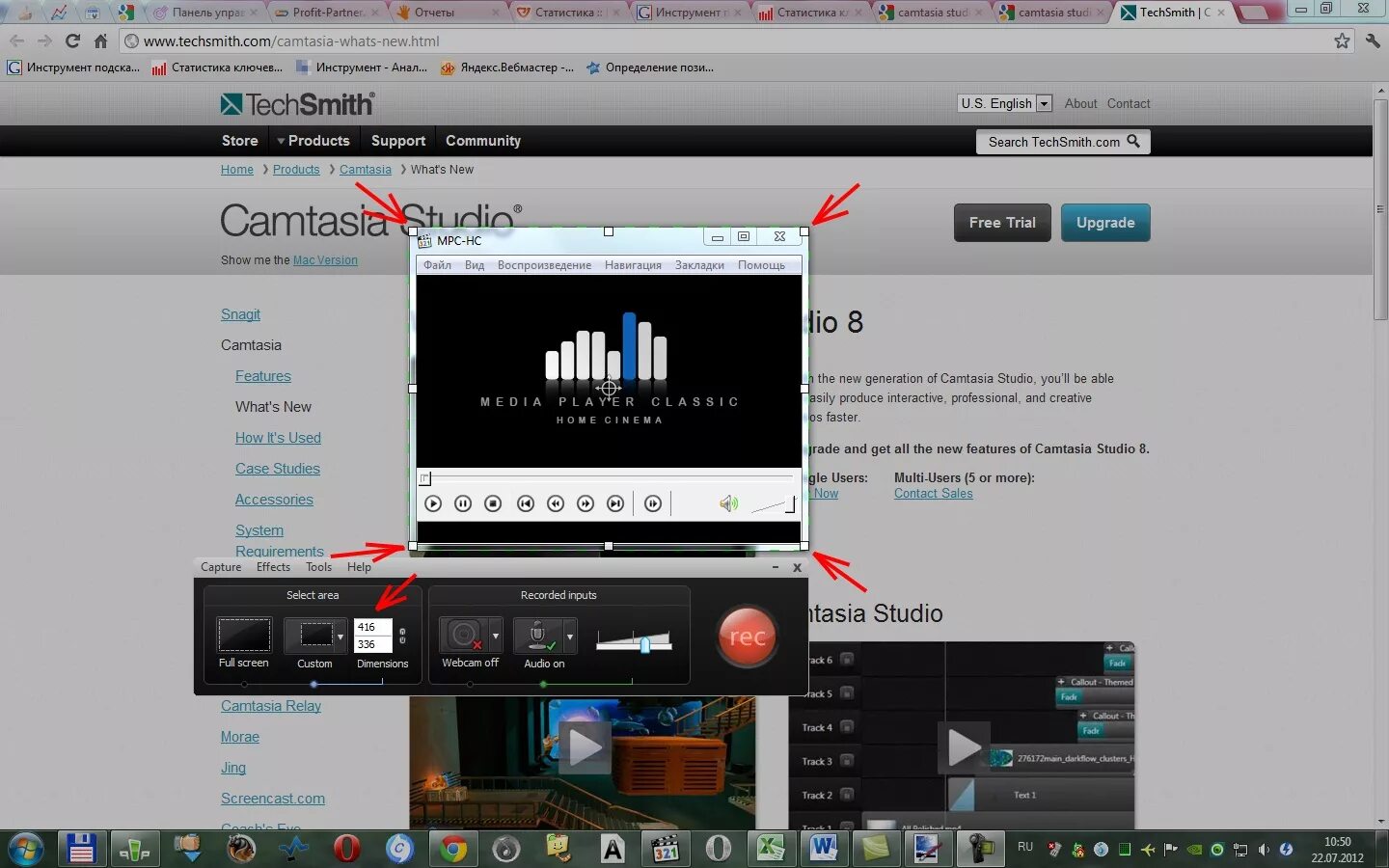Switch to the Отчеты browser tab
Viewport: 1389px width, 868px height.
(x=447, y=13)
